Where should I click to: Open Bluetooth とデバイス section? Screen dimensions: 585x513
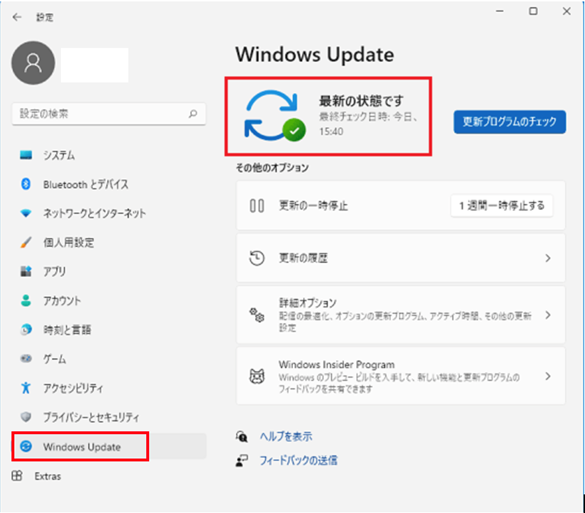pyautogui.click(x=86, y=184)
